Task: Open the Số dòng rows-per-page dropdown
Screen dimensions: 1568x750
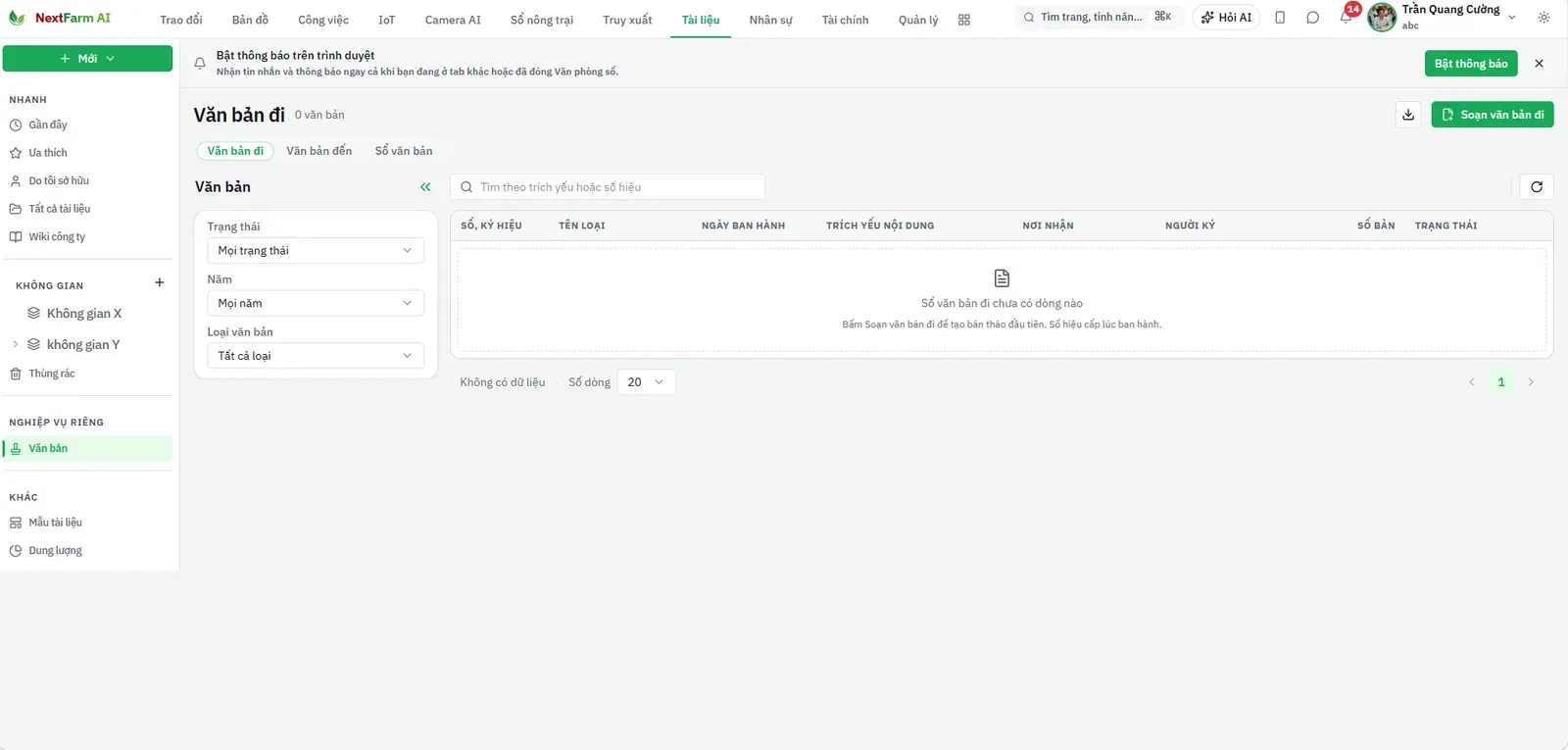Action: tap(646, 382)
